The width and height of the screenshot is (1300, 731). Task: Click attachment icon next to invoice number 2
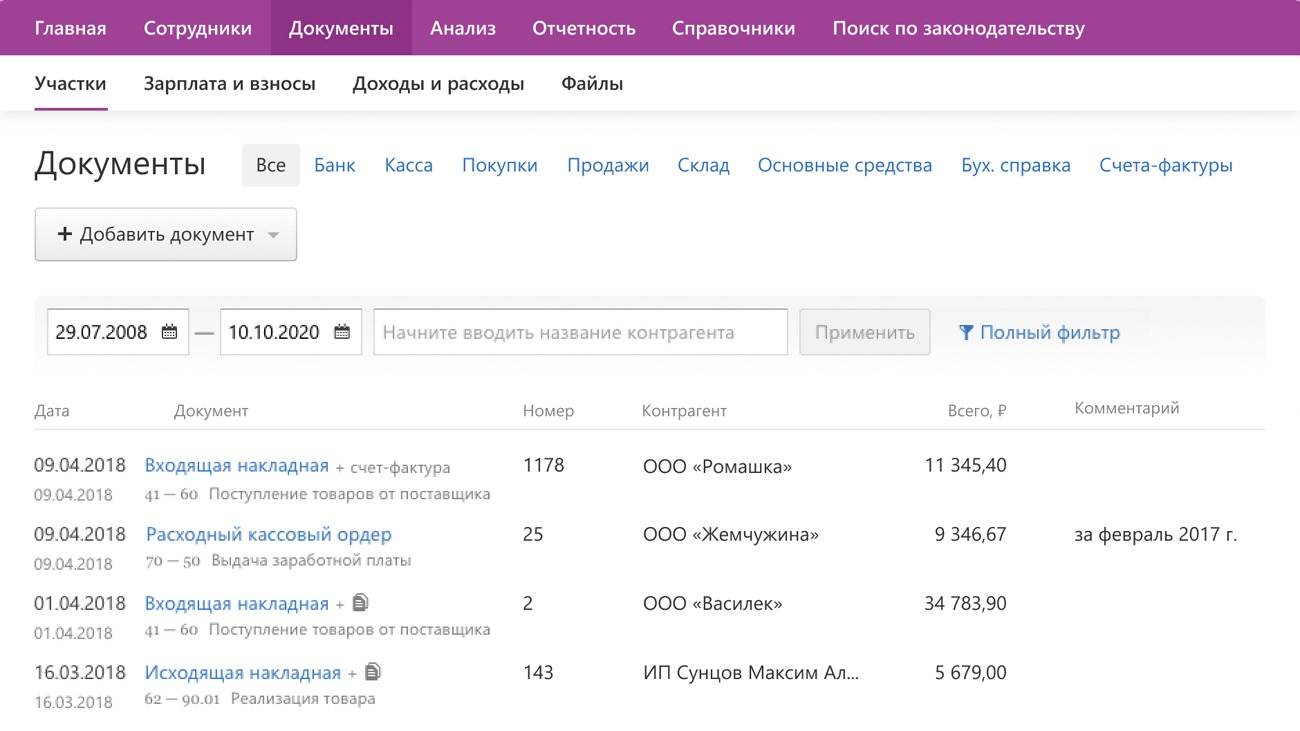pyautogui.click(x=360, y=603)
